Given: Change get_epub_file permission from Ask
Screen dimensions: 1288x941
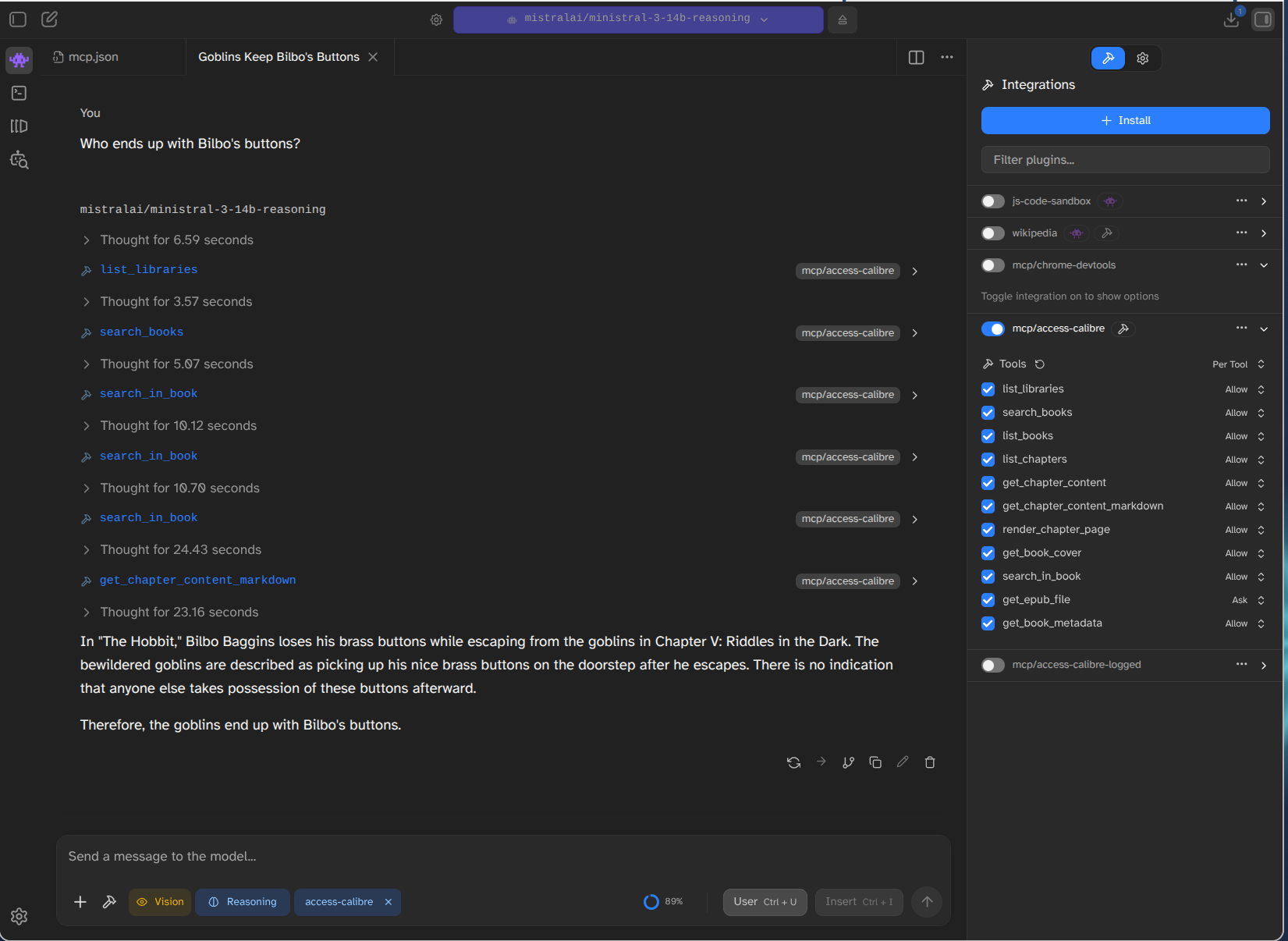Looking at the screenshot, I should coord(1249,600).
